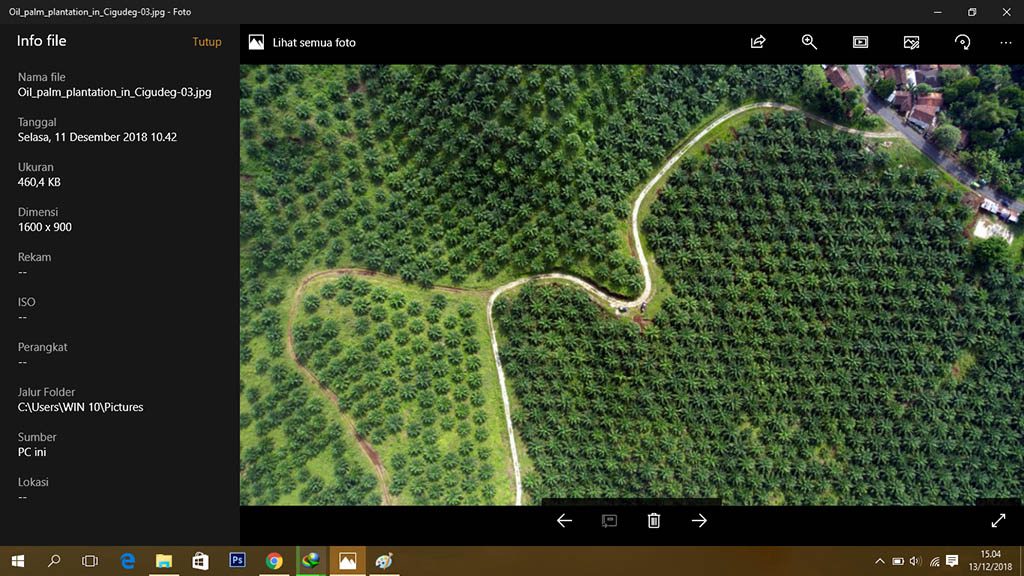Image resolution: width=1024 pixels, height=576 pixels.
Task: Start the slideshow from the toolbar
Action: 860,42
